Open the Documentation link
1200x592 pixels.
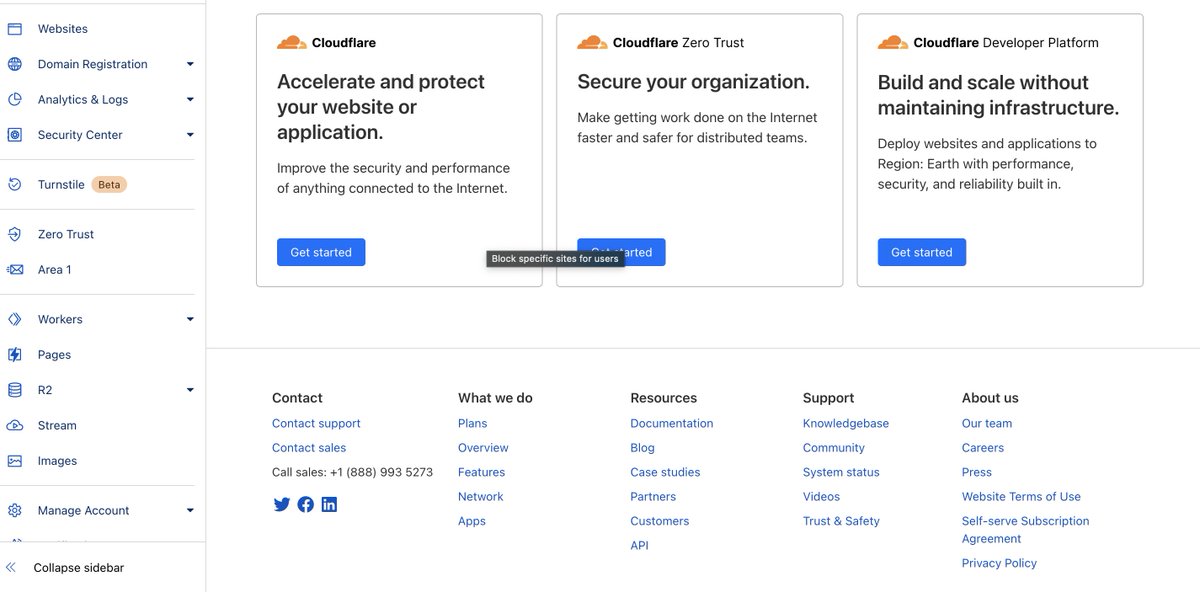(x=672, y=423)
